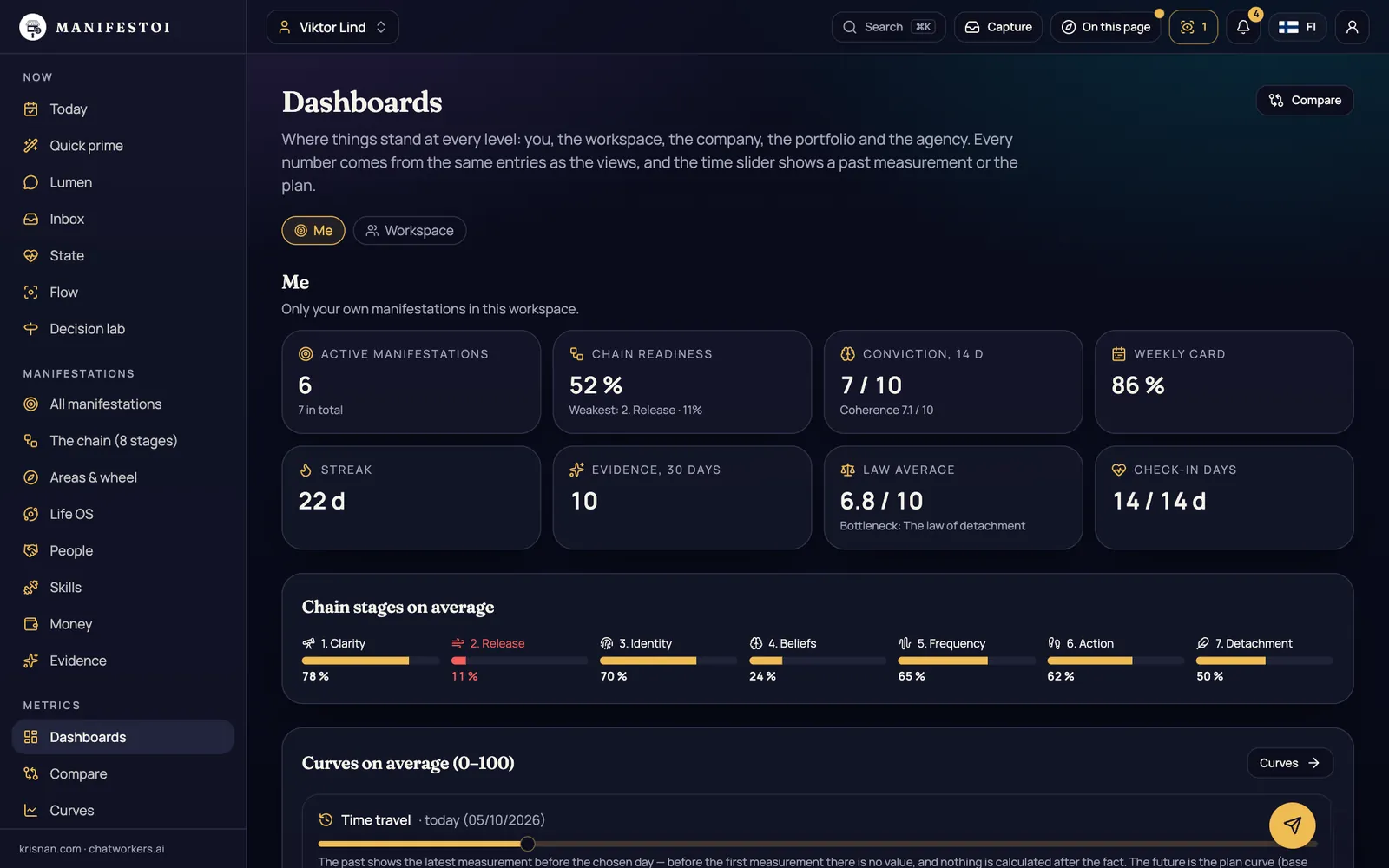Click the 'Coherence 7.1 / 10' text
The image size is (1389, 868).
point(886,411)
